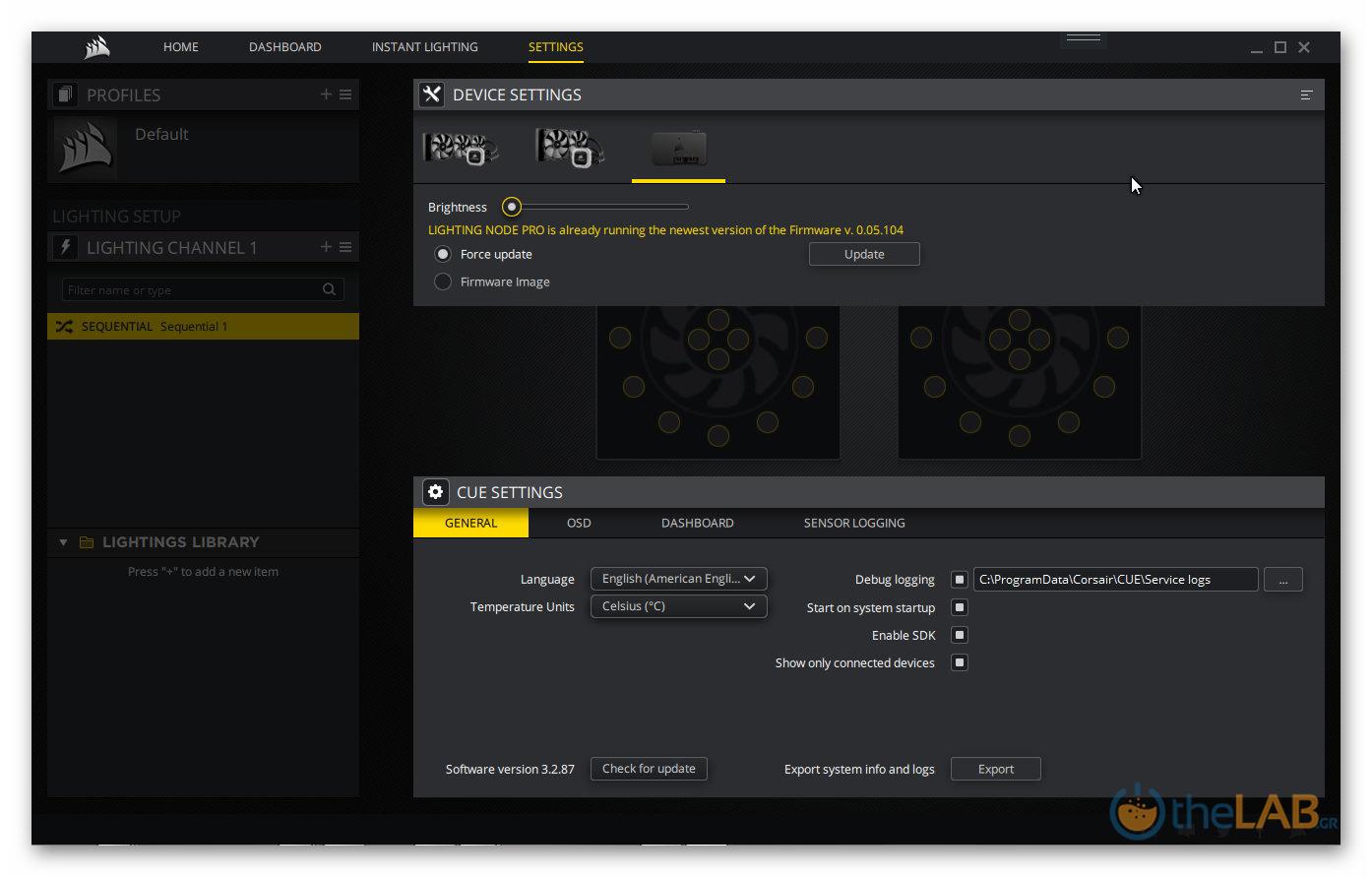Select the second liquid cooler device
Viewport: 1372px width, 877px height.
click(570, 149)
